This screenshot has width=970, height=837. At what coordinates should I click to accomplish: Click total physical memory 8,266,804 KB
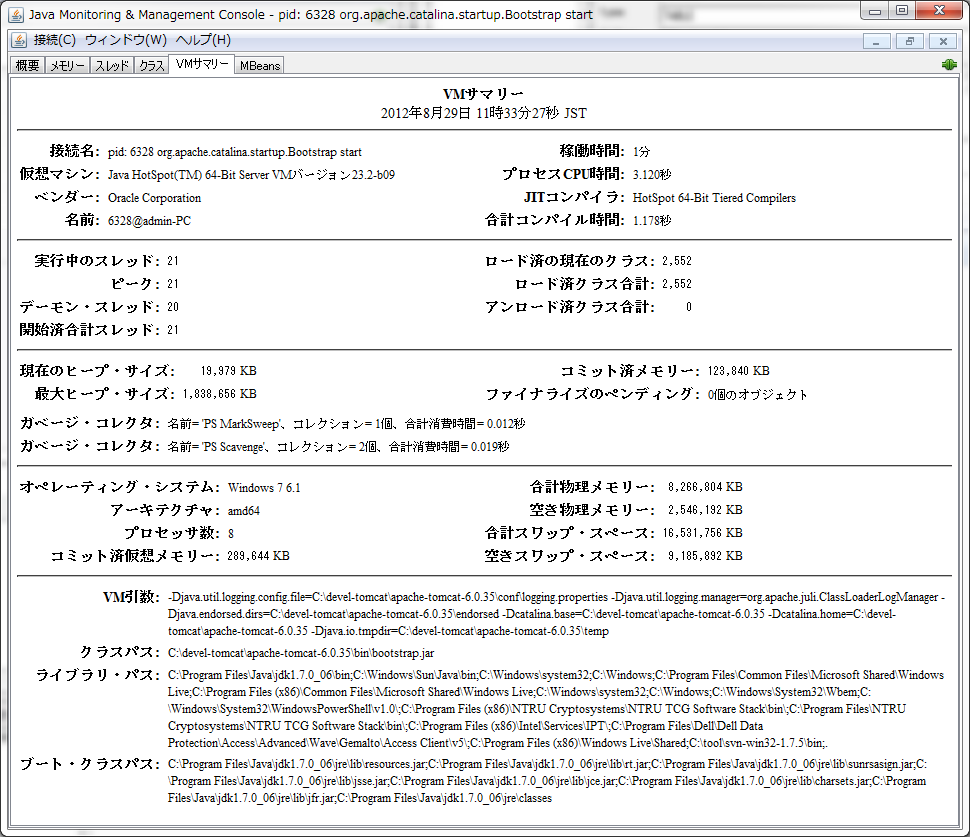coord(705,487)
